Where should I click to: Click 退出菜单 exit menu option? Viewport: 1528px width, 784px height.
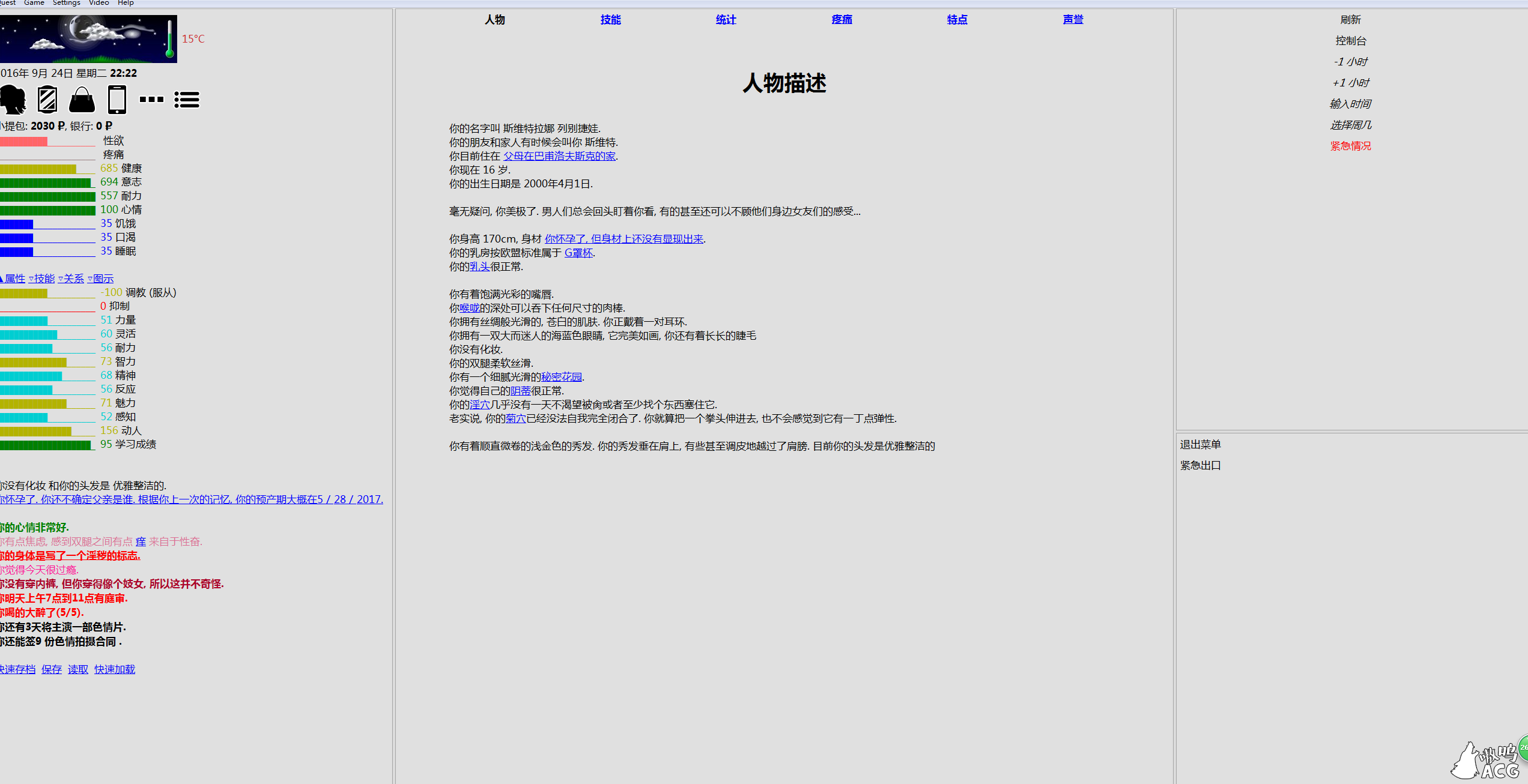1200,444
